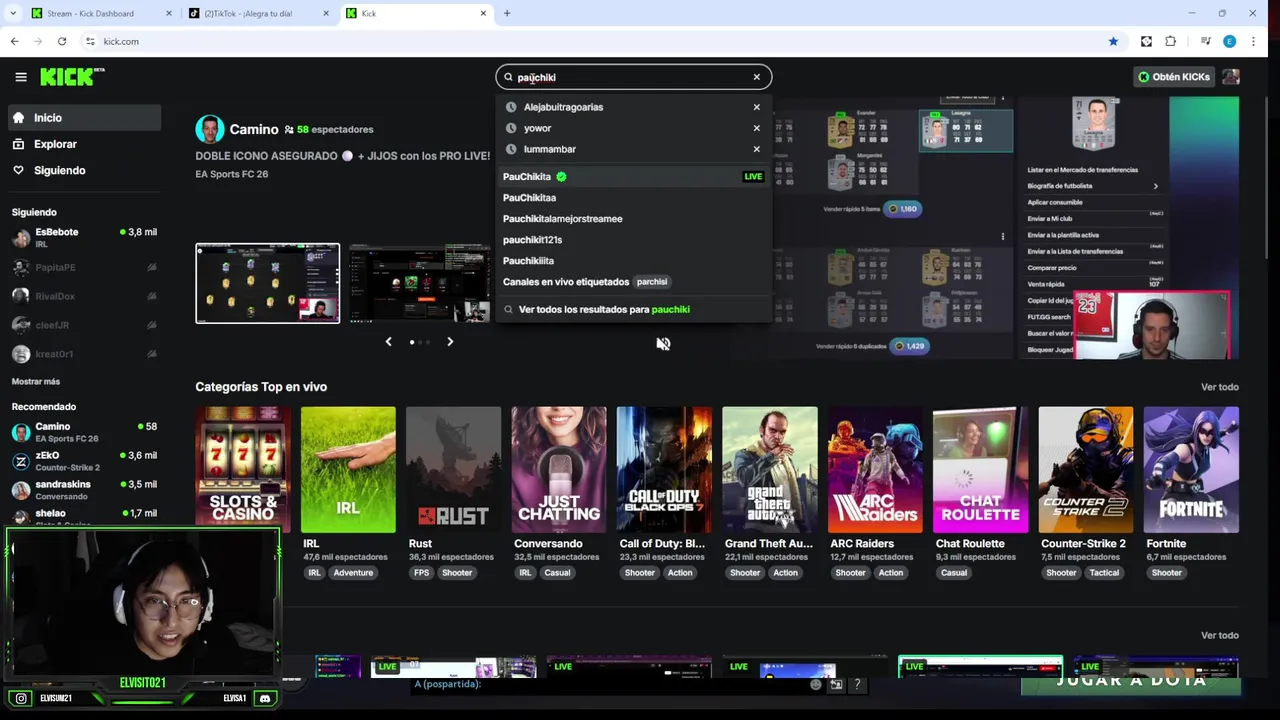Image resolution: width=1280 pixels, height=720 pixels.
Task: Open recommended channel Camino
Action: point(84,432)
